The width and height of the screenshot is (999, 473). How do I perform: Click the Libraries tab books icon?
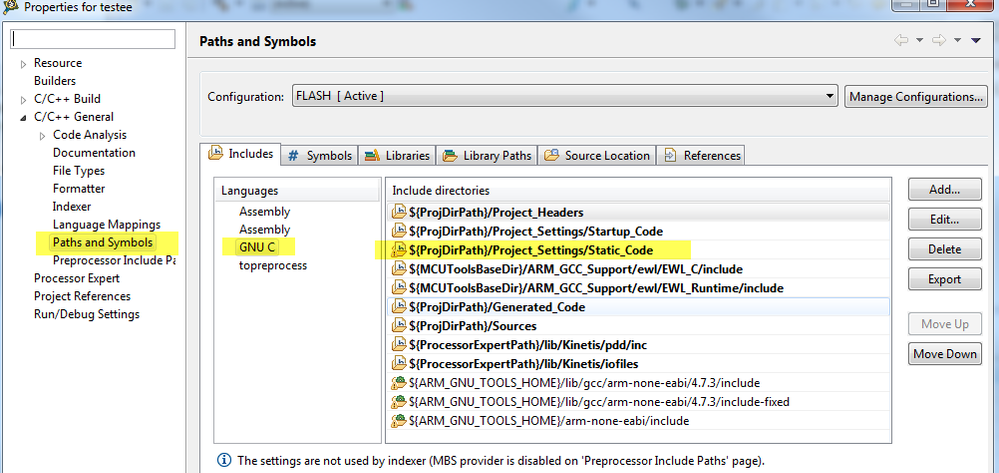tap(373, 156)
